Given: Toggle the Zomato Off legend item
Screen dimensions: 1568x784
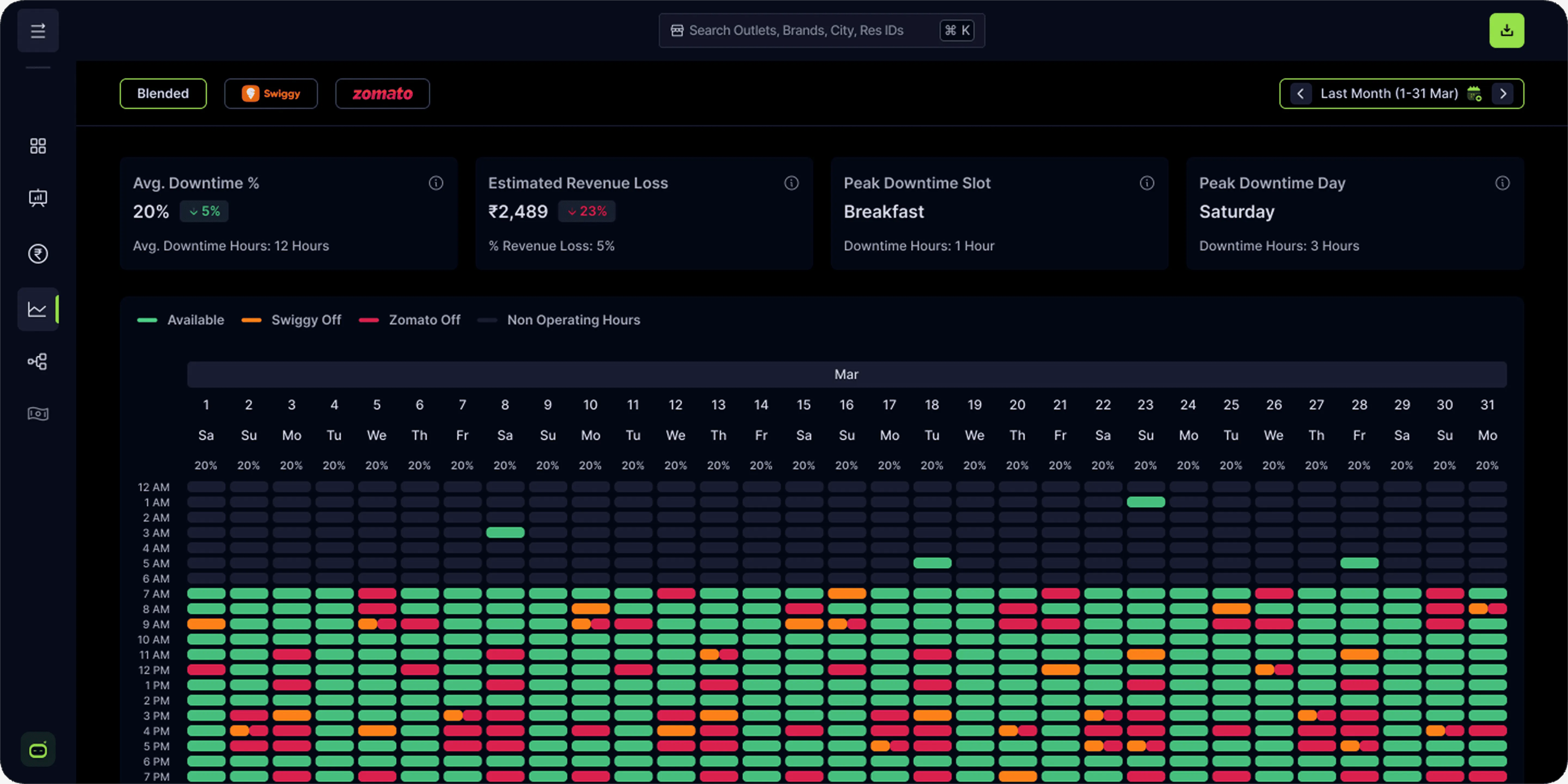Looking at the screenshot, I should (410, 320).
